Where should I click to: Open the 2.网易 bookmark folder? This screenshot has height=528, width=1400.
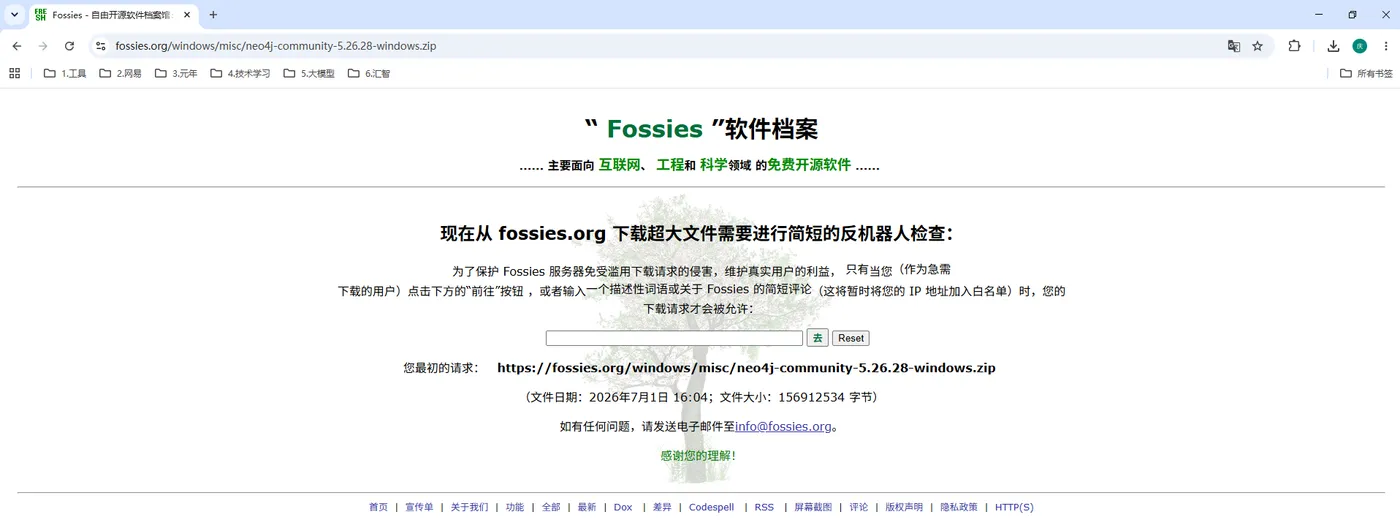[120, 73]
